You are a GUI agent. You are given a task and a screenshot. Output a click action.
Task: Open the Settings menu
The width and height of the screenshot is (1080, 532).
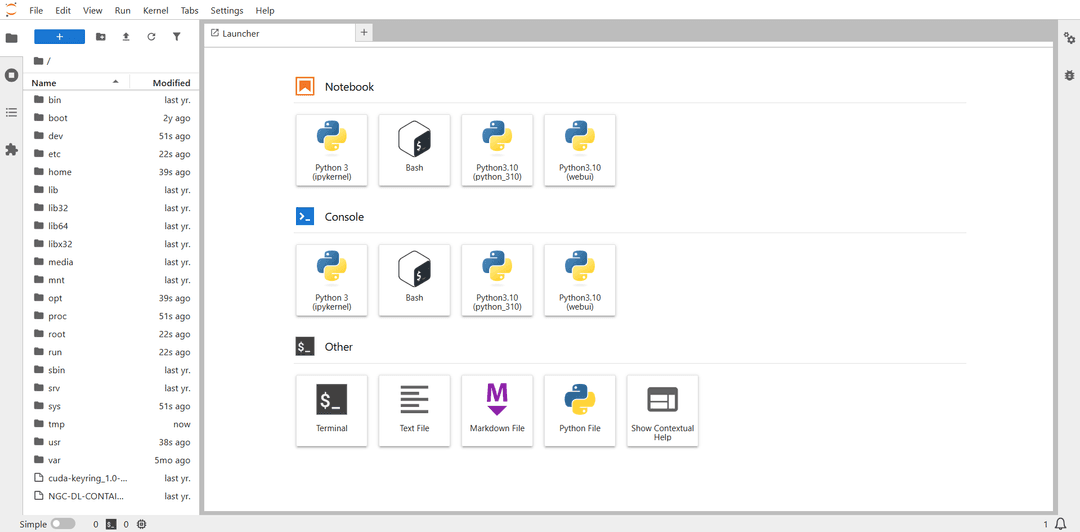click(x=227, y=10)
